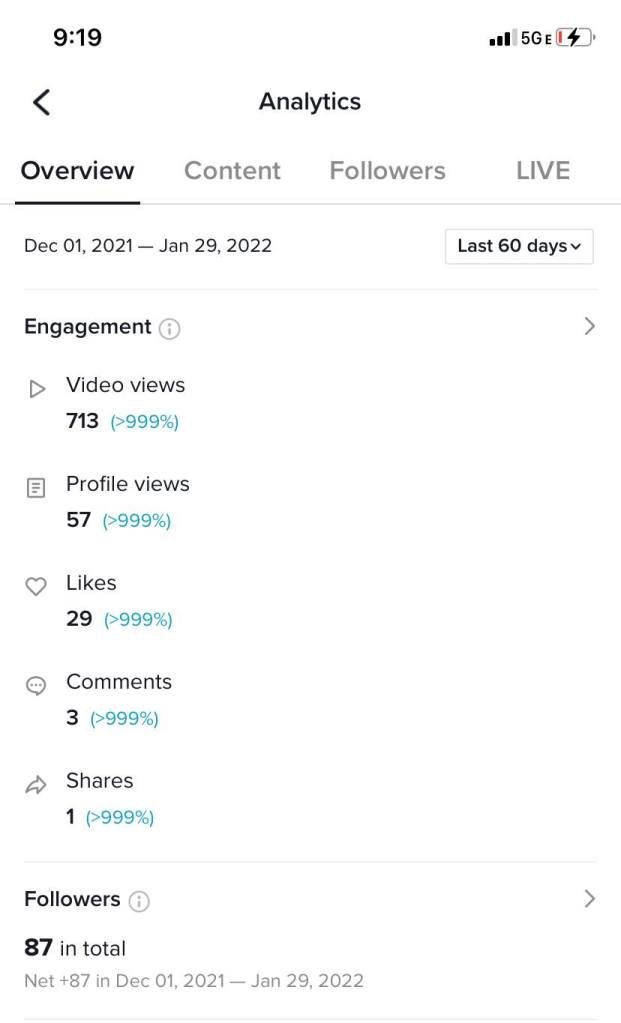The width and height of the screenshot is (621, 1023).
Task: Tap the Video views play icon
Action: click(x=37, y=389)
